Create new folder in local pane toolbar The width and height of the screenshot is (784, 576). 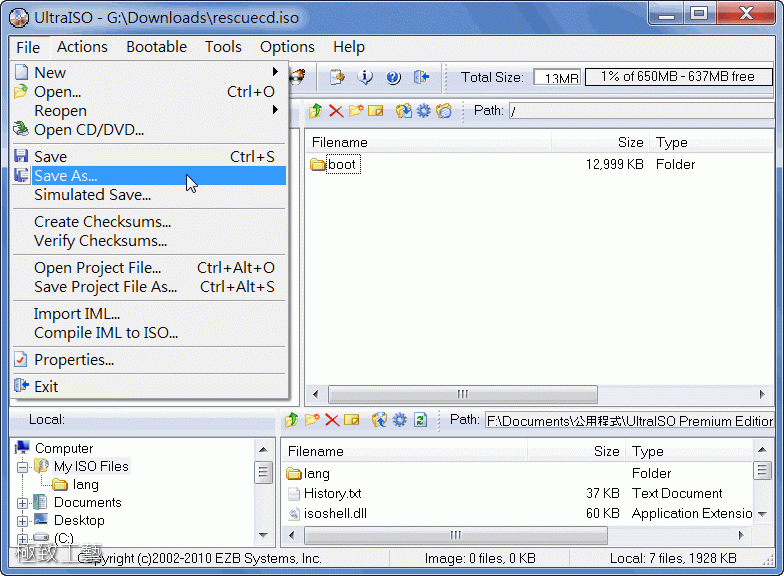click(x=312, y=420)
